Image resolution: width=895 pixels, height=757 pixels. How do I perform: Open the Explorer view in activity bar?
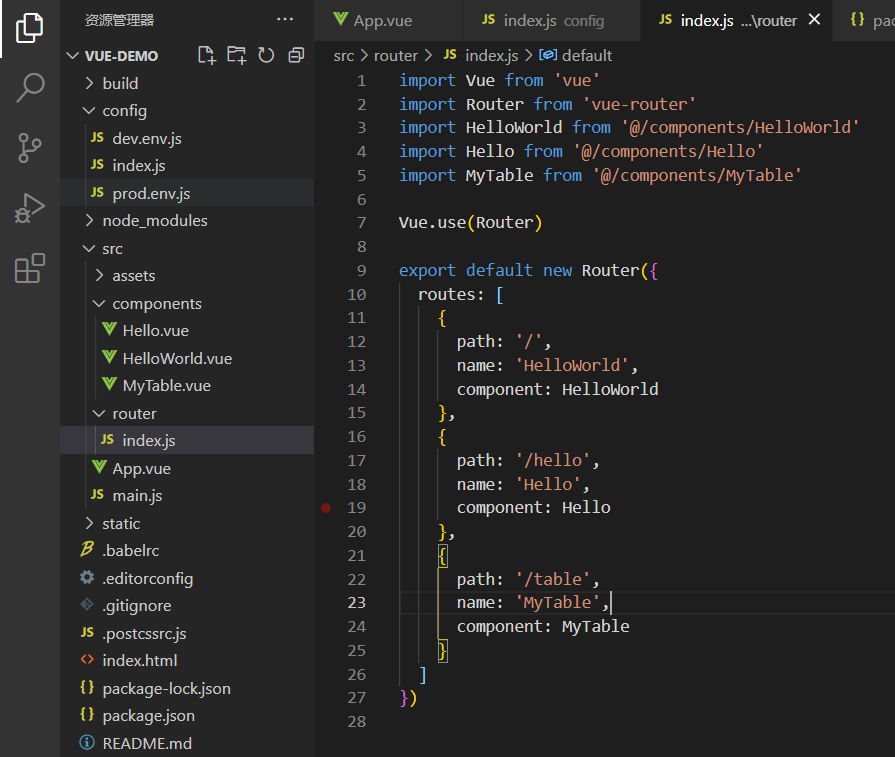tap(30, 28)
